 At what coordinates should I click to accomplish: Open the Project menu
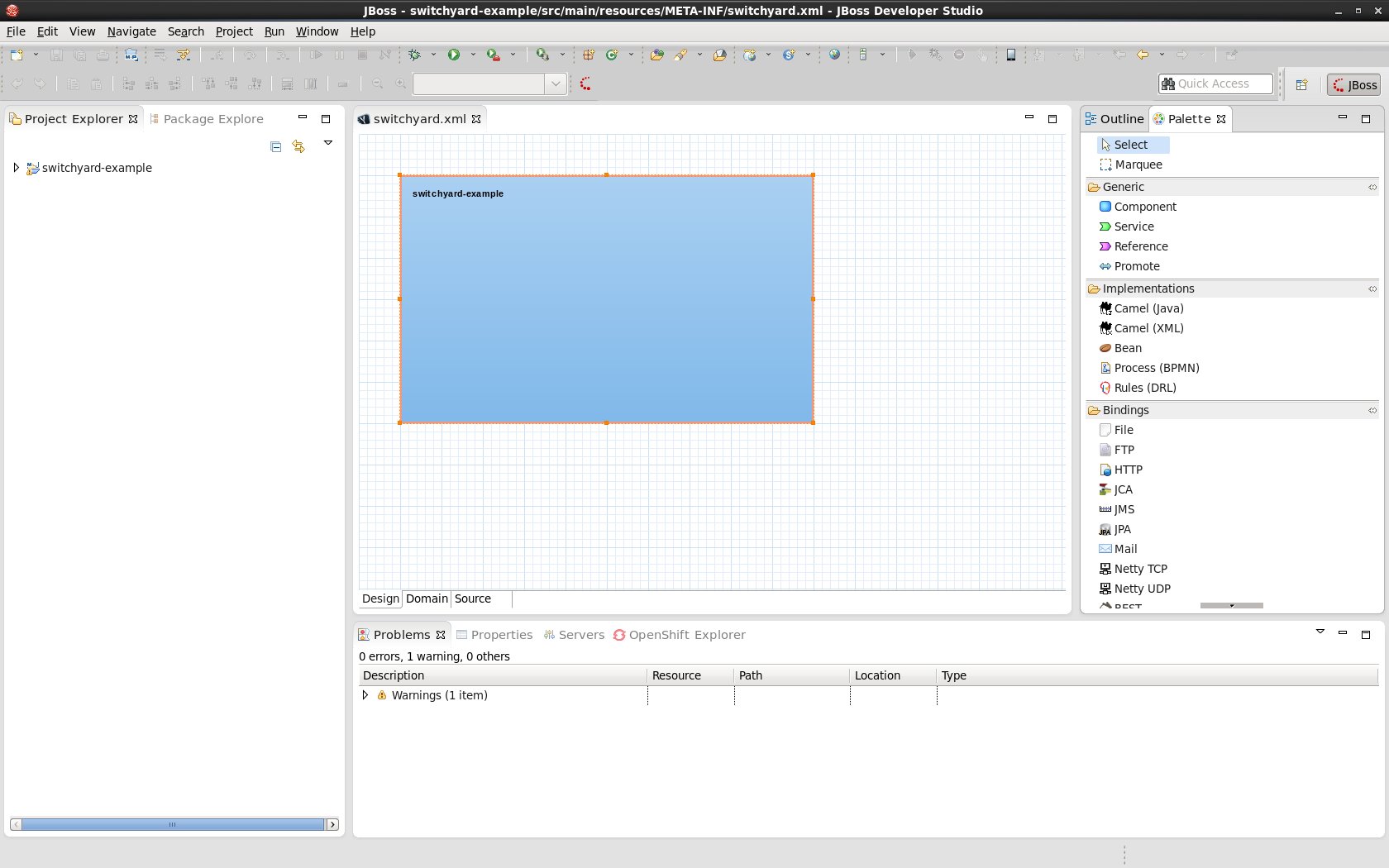(234, 31)
